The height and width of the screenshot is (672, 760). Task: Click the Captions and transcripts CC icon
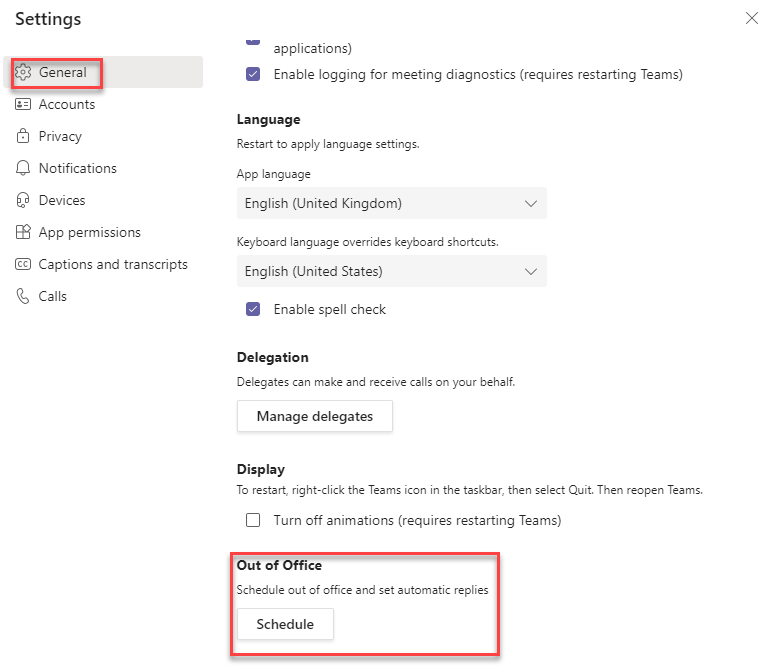coord(23,264)
